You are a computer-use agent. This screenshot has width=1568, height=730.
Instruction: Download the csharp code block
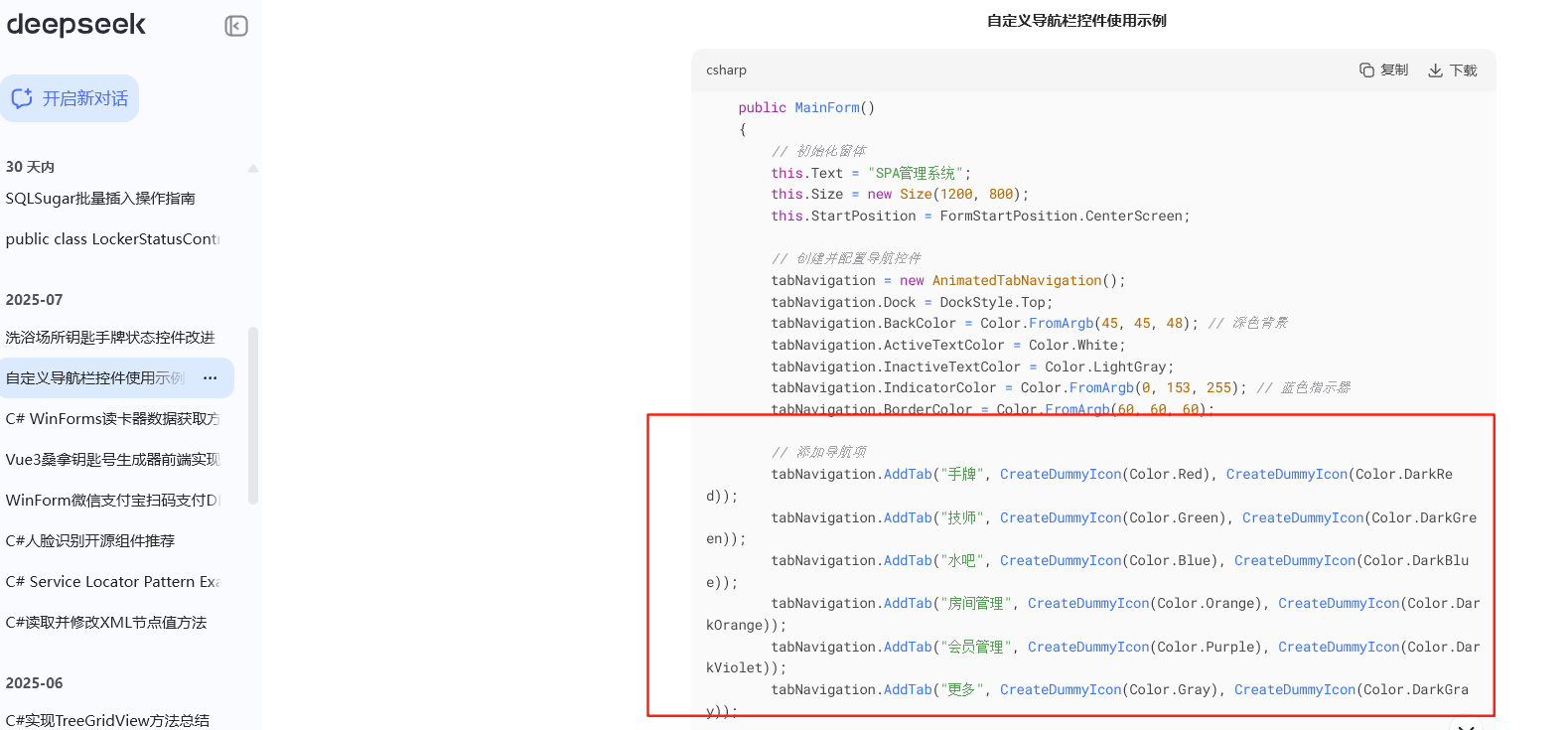tap(1452, 70)
